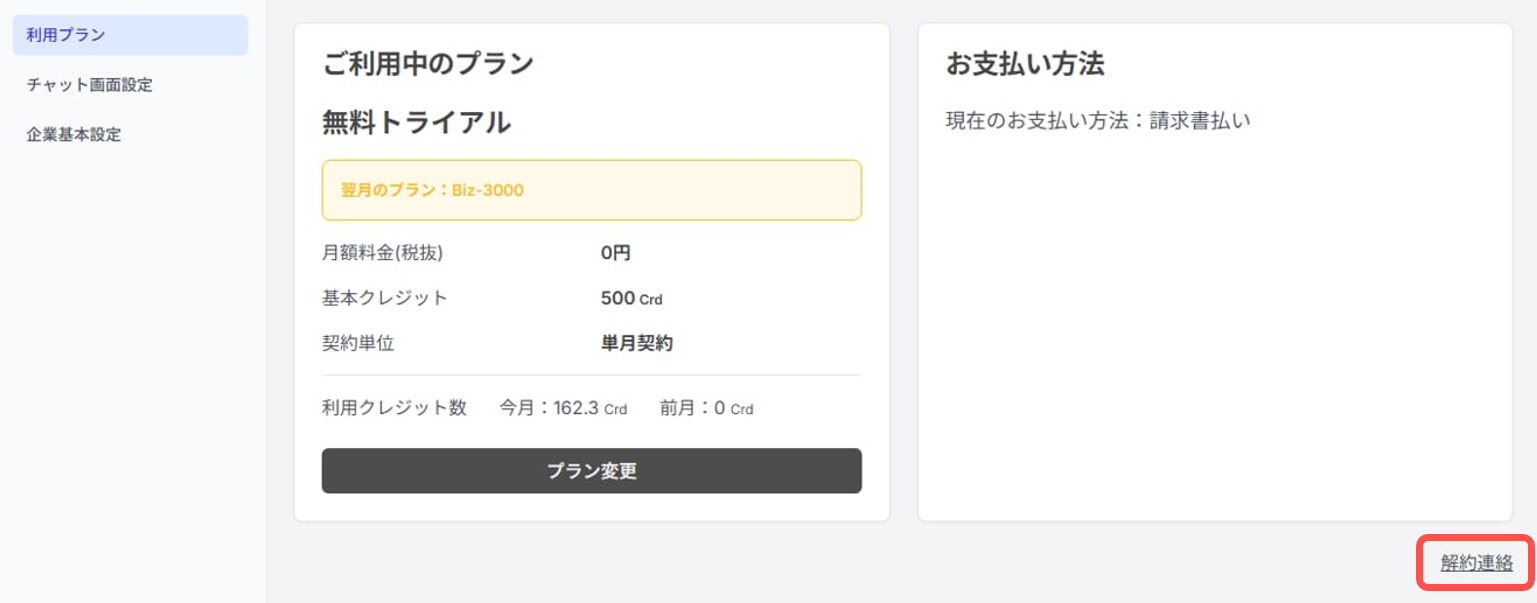Image resolution: width=1537 pixels, height=603 pixels.
Task: Click the 前月：0 Crd usage value
Action: tap(705, 408)
